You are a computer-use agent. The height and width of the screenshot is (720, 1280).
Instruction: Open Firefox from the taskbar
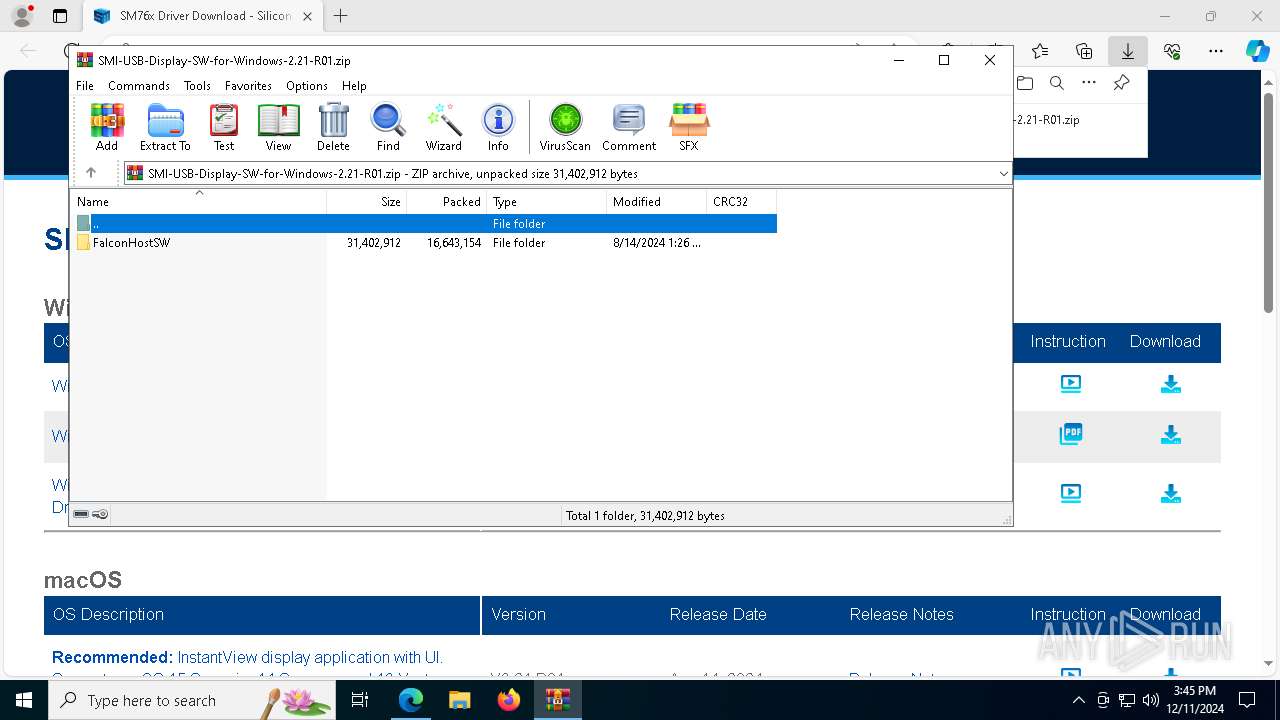(509, 700)
